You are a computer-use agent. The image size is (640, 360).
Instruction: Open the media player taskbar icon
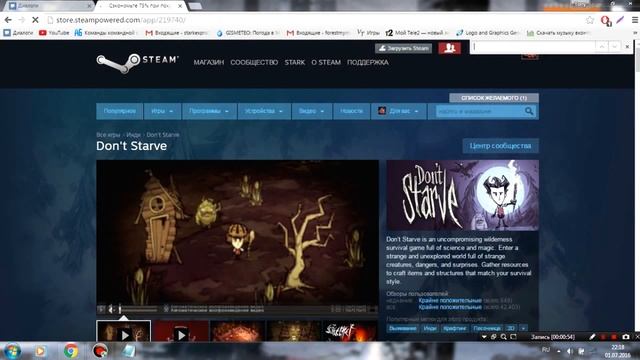point(40,351)
